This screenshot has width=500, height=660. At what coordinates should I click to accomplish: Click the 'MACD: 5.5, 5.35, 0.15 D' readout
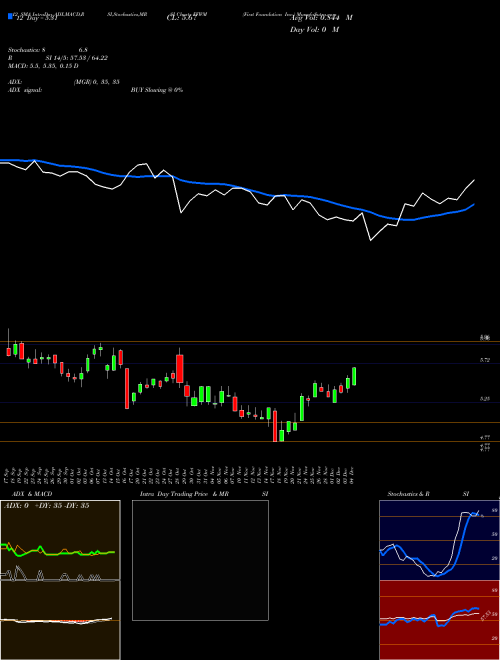click(43, 66)
